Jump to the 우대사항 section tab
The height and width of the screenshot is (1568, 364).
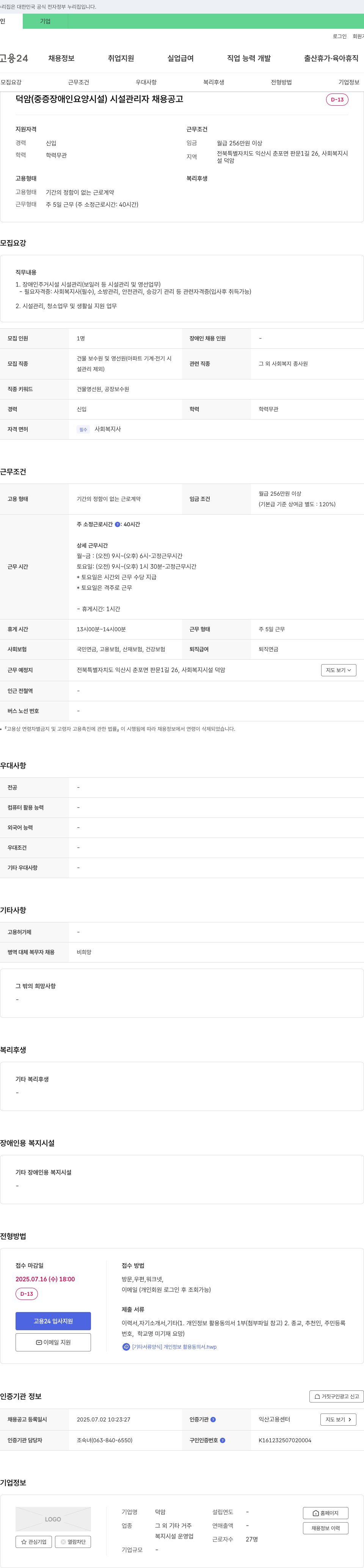pos(146,82)
